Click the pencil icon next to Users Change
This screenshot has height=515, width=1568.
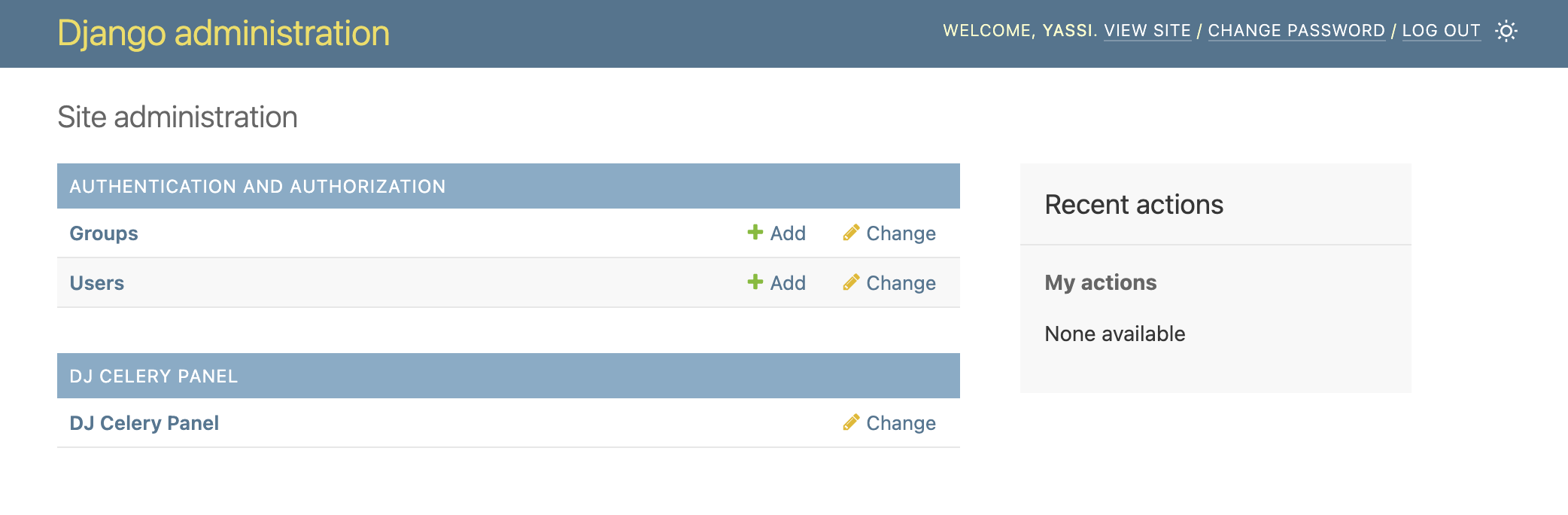(851, 282)
